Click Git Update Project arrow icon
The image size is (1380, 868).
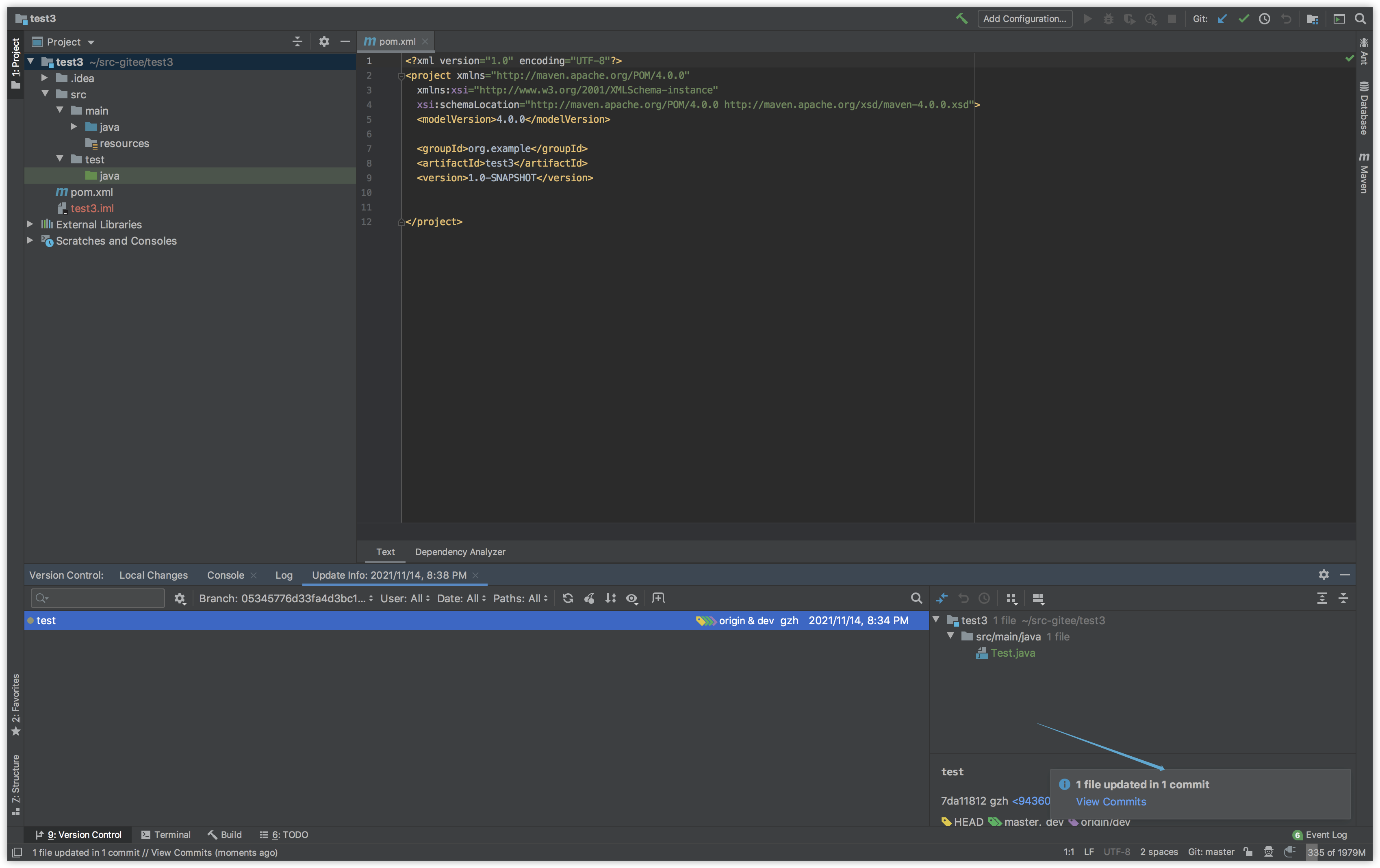pos(1222,19)
